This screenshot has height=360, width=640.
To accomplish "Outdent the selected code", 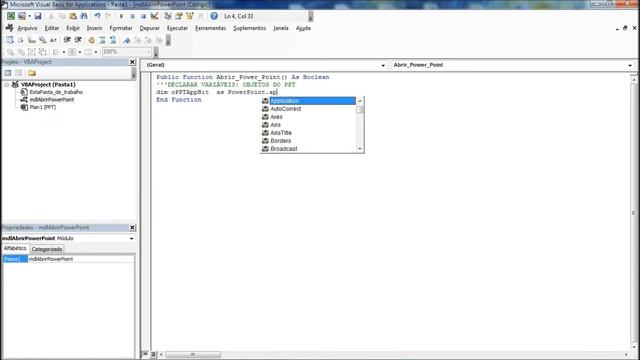I will [78, 40].
